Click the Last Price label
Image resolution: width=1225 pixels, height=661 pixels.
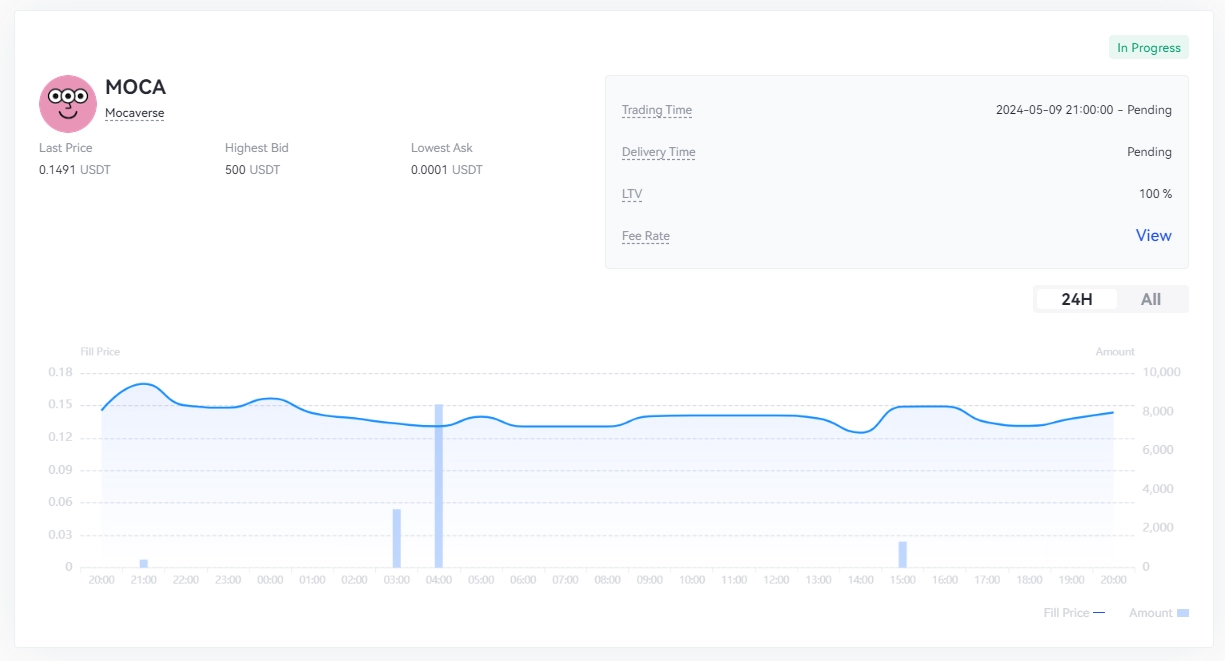tap(66, 147)
